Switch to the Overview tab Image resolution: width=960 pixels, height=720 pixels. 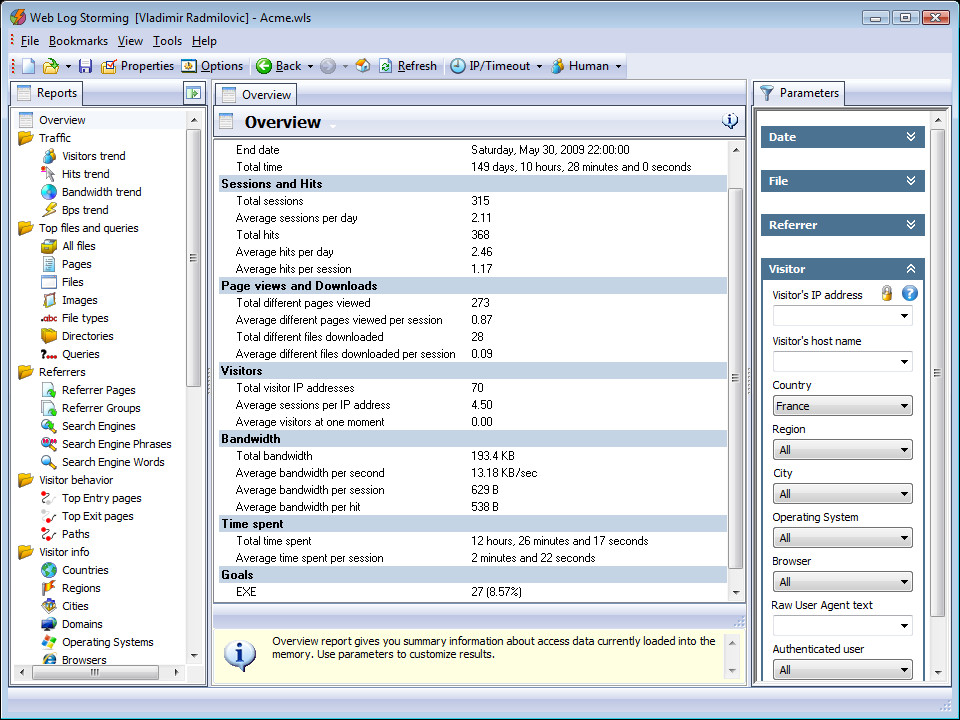(x=256, y=95)
